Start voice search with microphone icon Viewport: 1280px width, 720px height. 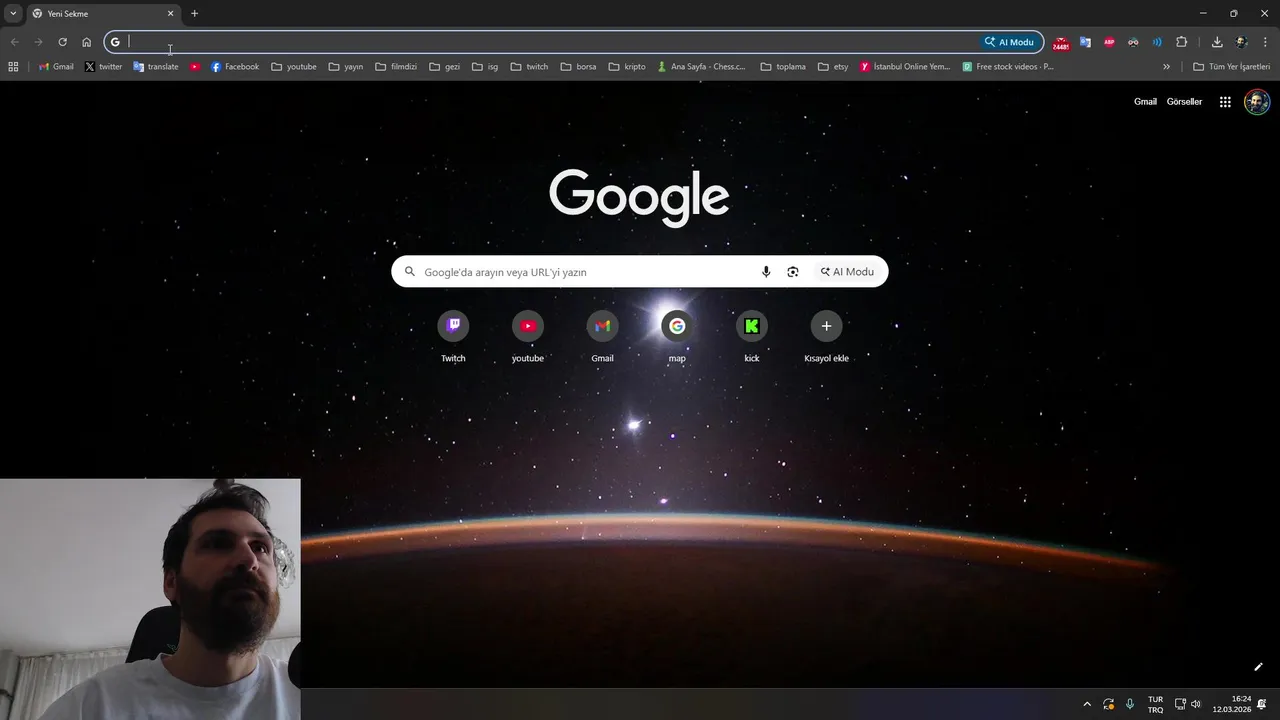[766, 272]
